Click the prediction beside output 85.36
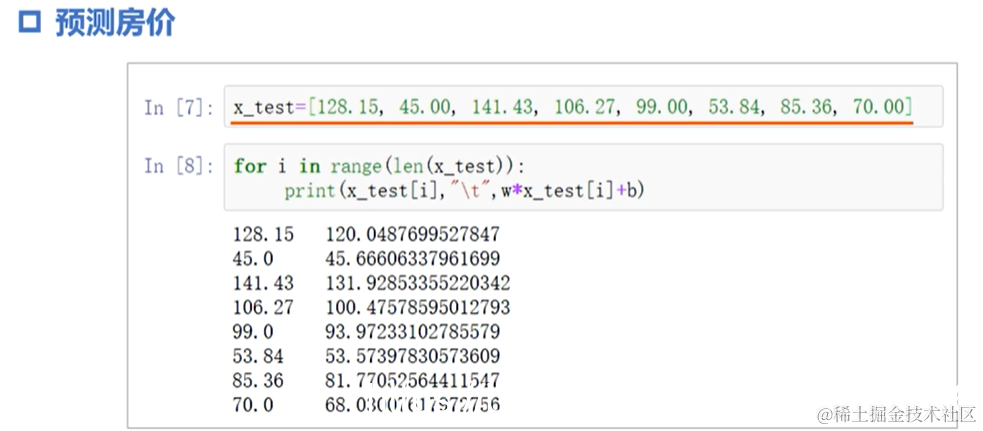983x431 pixels. [x=413, y=380]
